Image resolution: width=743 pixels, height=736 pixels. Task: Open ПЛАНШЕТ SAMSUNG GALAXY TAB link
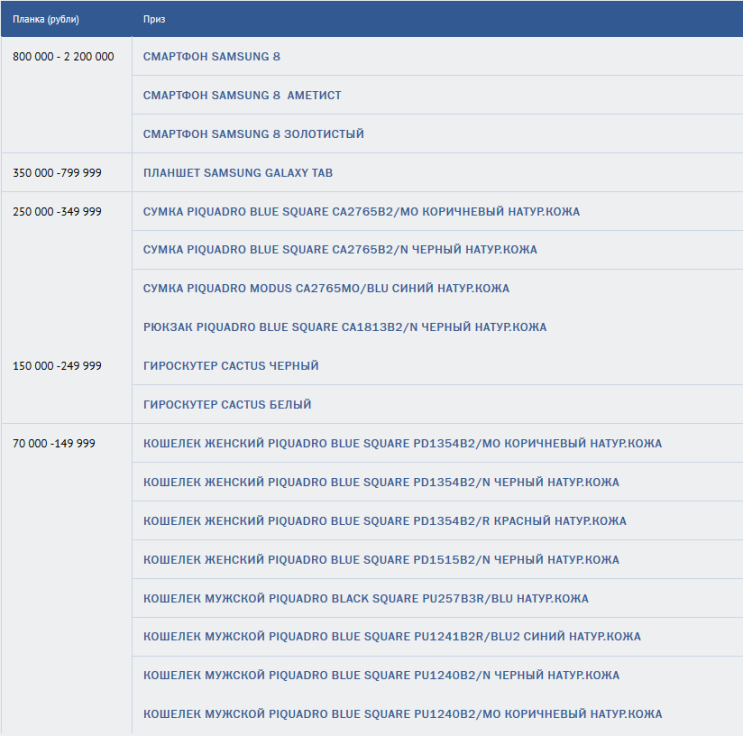[x=238, y=173]
